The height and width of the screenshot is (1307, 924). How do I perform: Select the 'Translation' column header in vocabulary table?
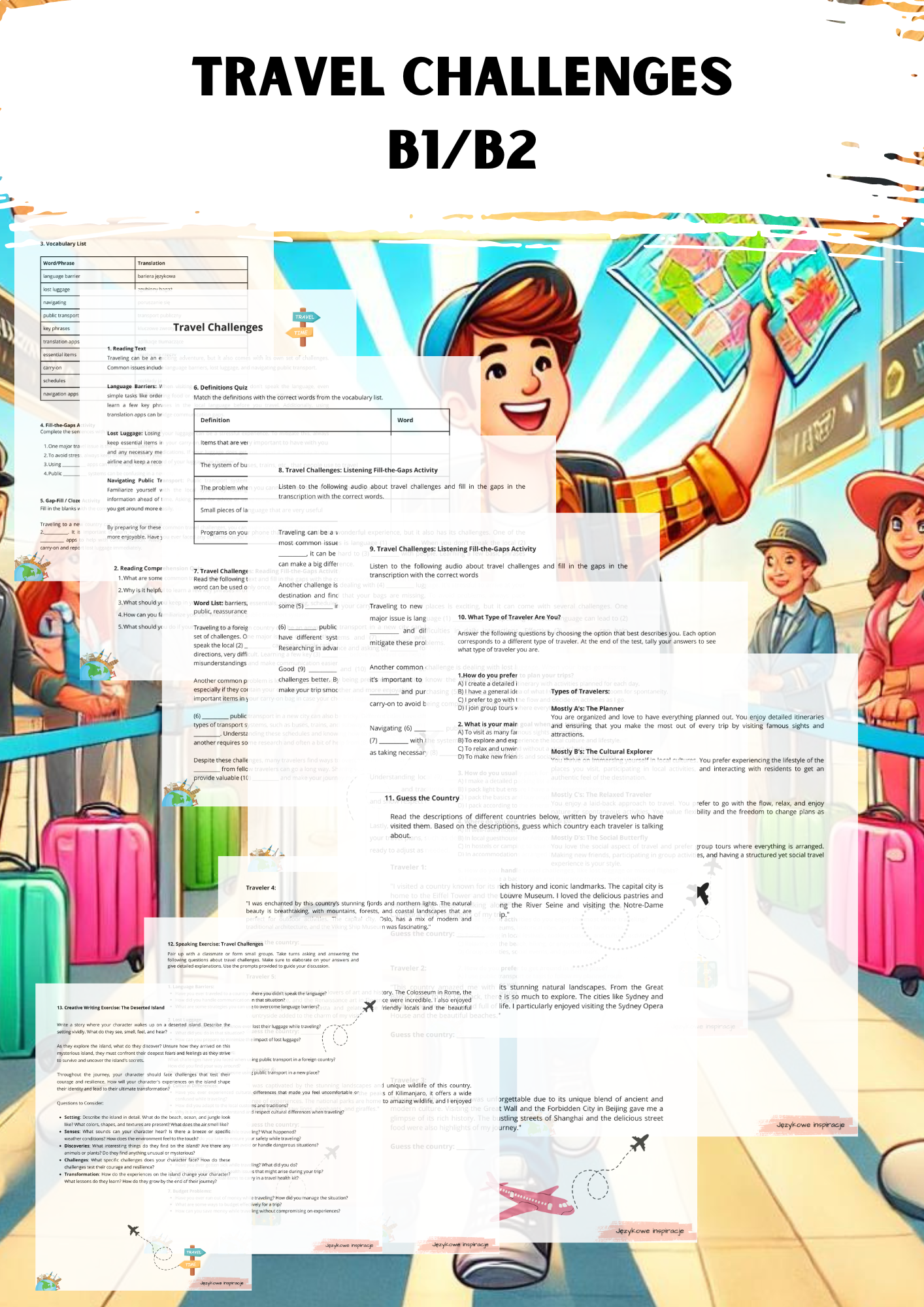click(x=152, y=263)
